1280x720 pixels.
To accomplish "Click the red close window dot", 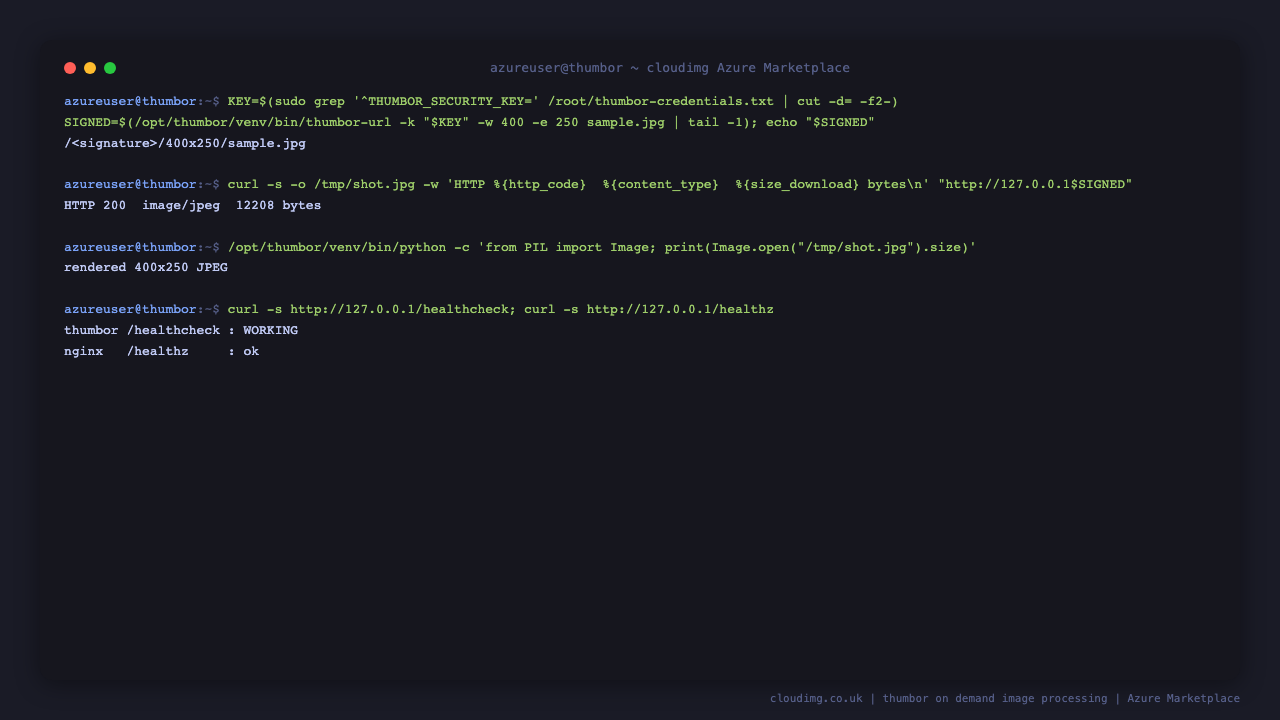I will point(70,68).
